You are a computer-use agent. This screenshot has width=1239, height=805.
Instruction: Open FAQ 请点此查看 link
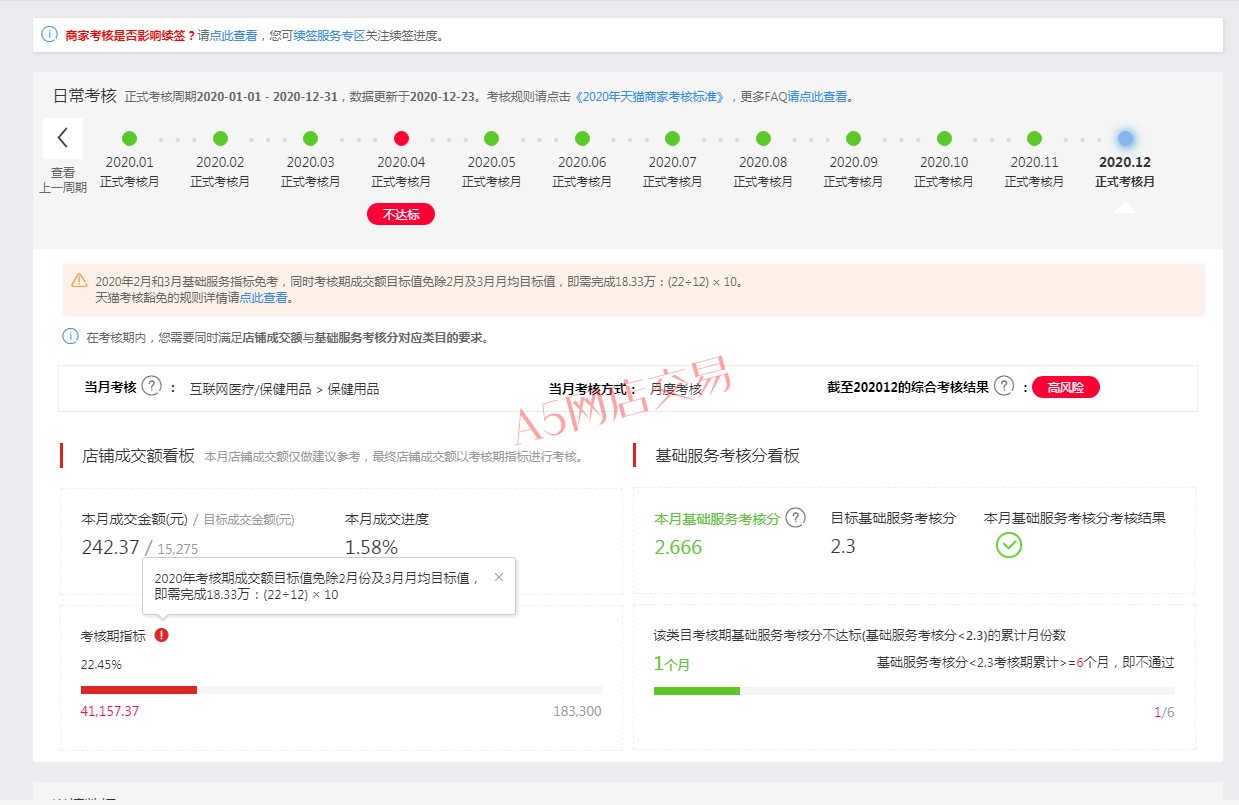[817, 97]
